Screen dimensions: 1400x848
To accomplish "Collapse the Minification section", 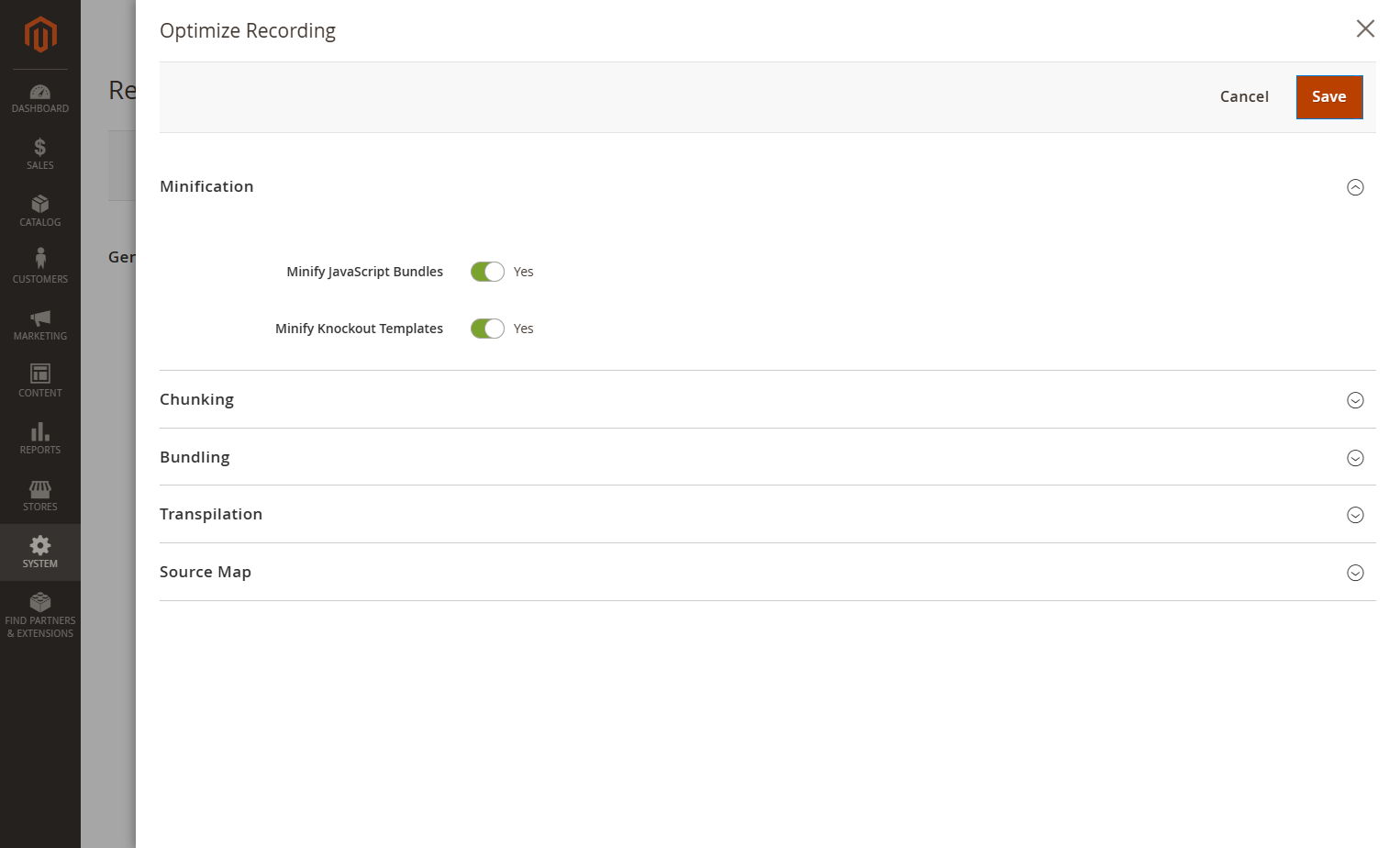I will 1355,187.
